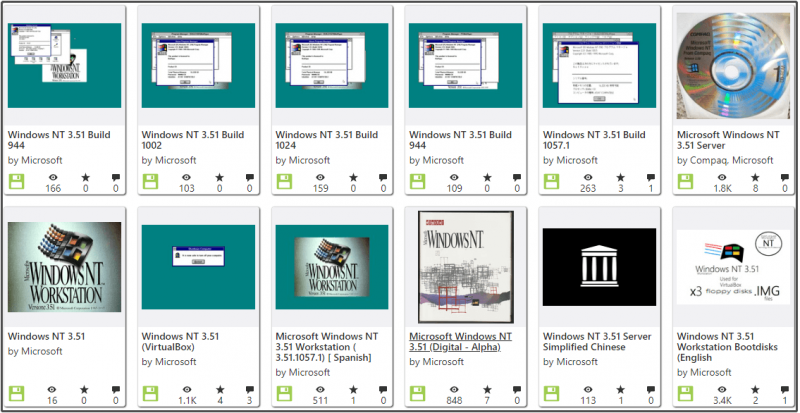800x413 pixels.
Task: Open the Build 1024 screenshot thumbnail
Action: tap(332, 65)
